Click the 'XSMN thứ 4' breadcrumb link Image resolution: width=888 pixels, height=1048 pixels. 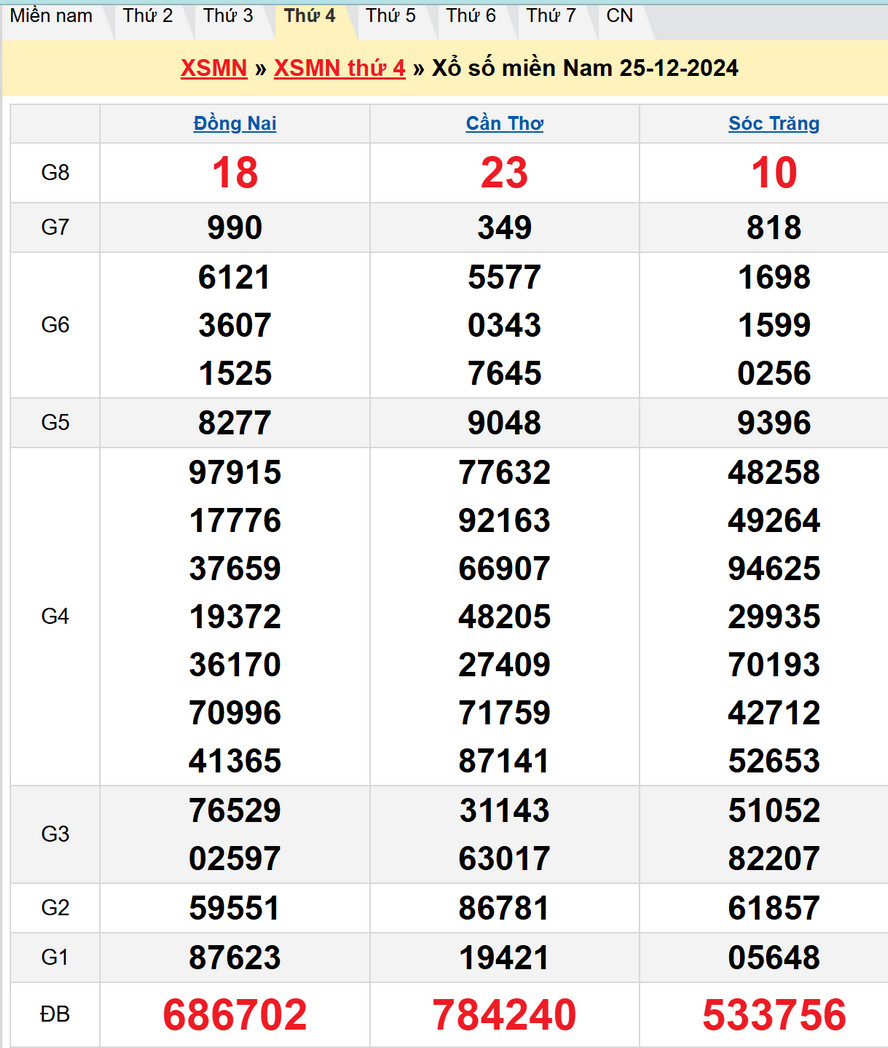(340, 68)
